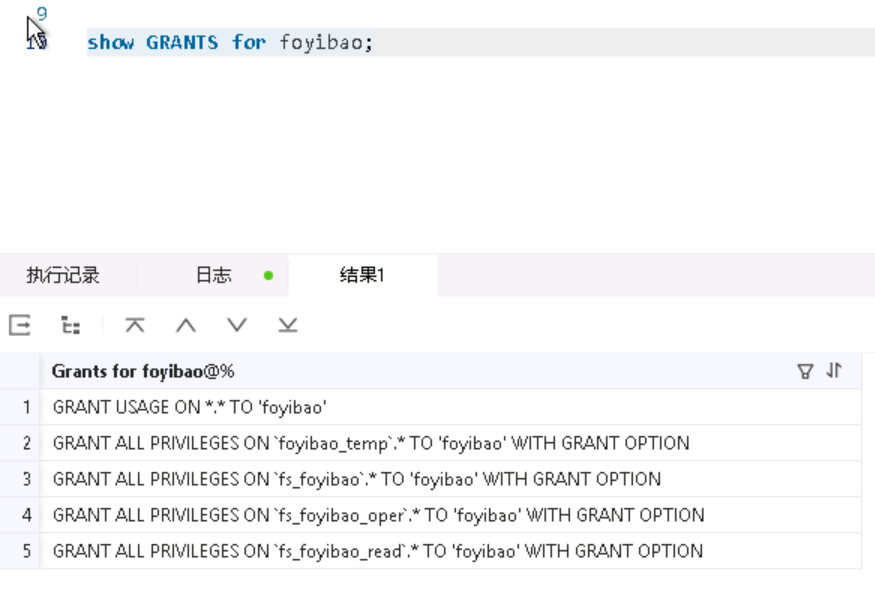Go to next row arrow
The width and height of the screenshot is (875, 603).
click(237, 325)
